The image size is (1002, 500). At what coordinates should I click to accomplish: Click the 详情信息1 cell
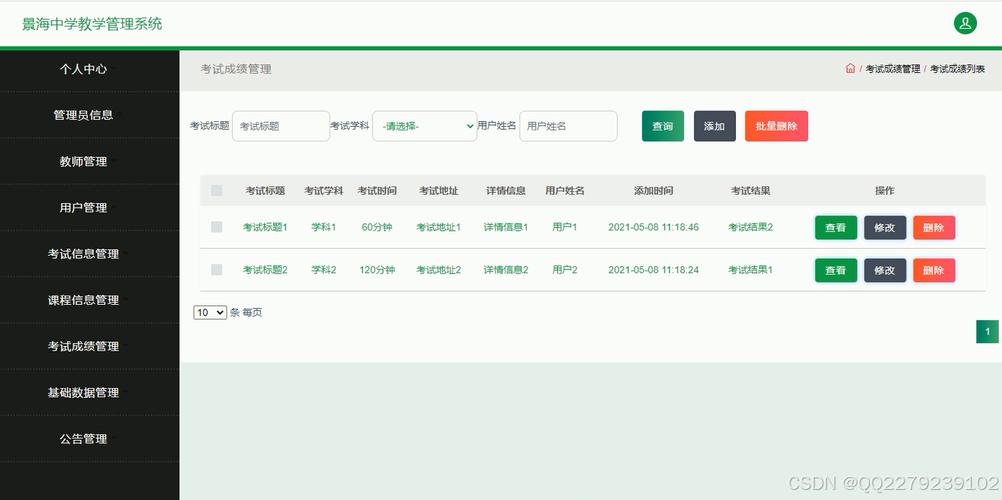click(x=506, y=227)
